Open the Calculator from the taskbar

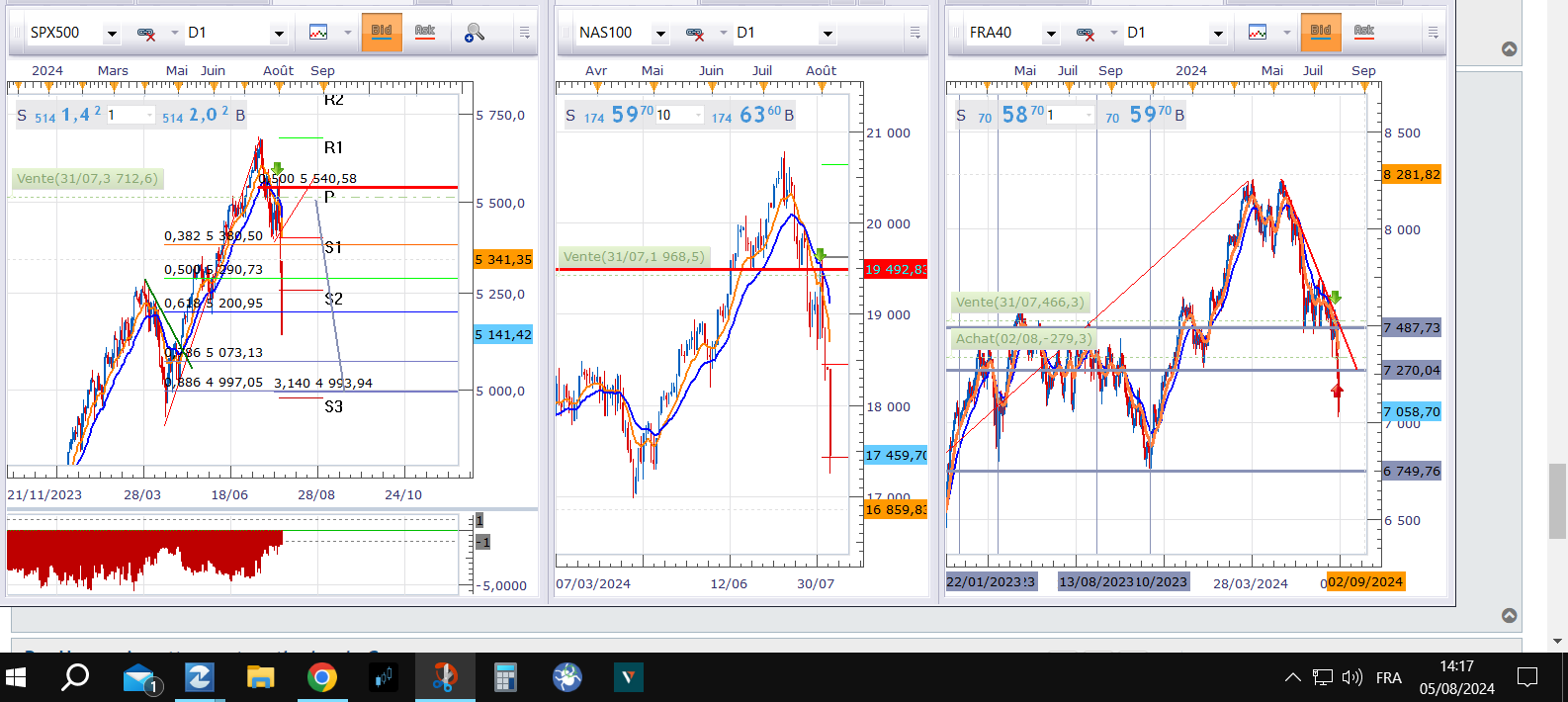pyautogui.click(x=505, y=677)
